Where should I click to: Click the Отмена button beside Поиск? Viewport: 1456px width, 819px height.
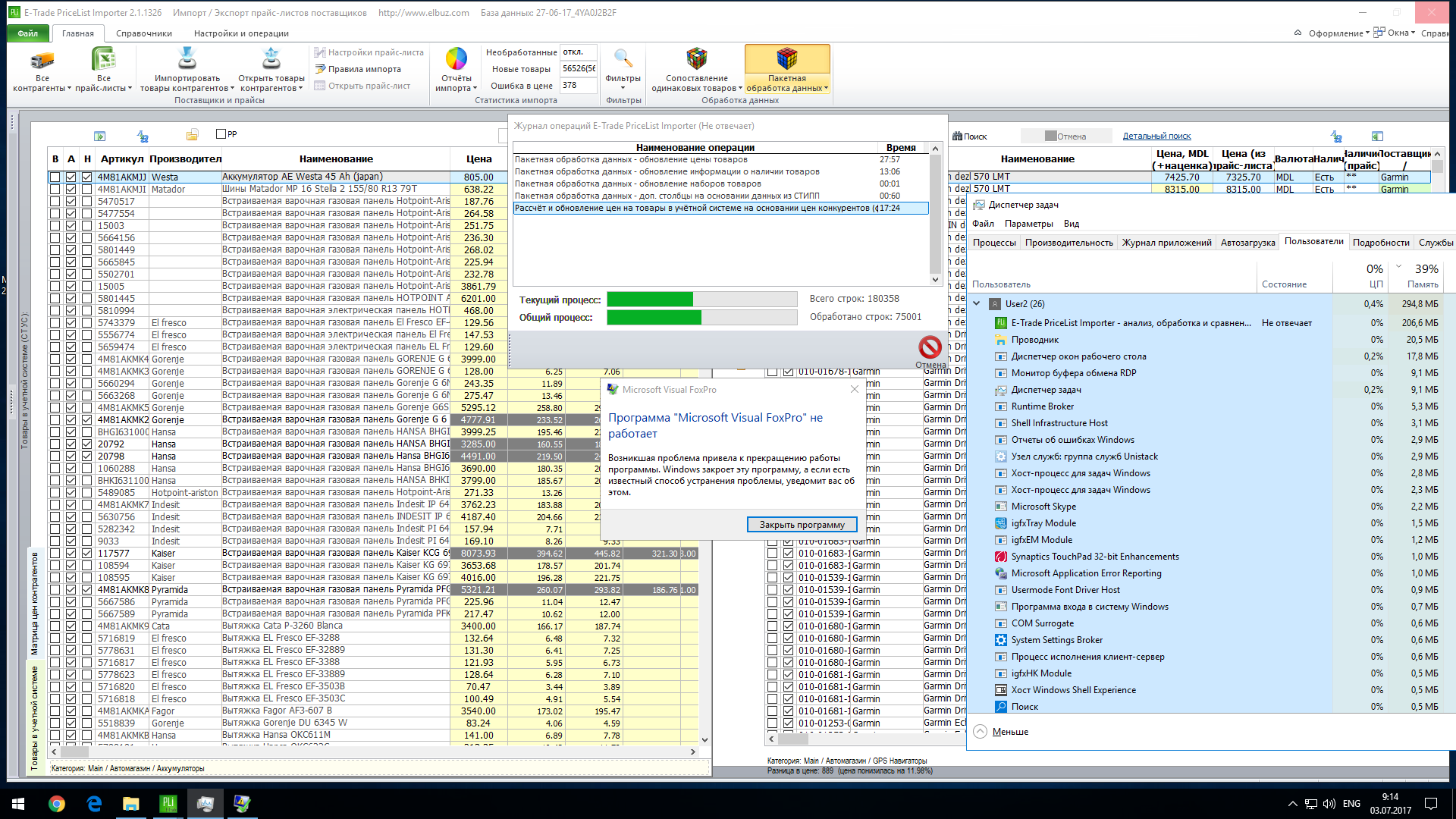click(1066, 136)
